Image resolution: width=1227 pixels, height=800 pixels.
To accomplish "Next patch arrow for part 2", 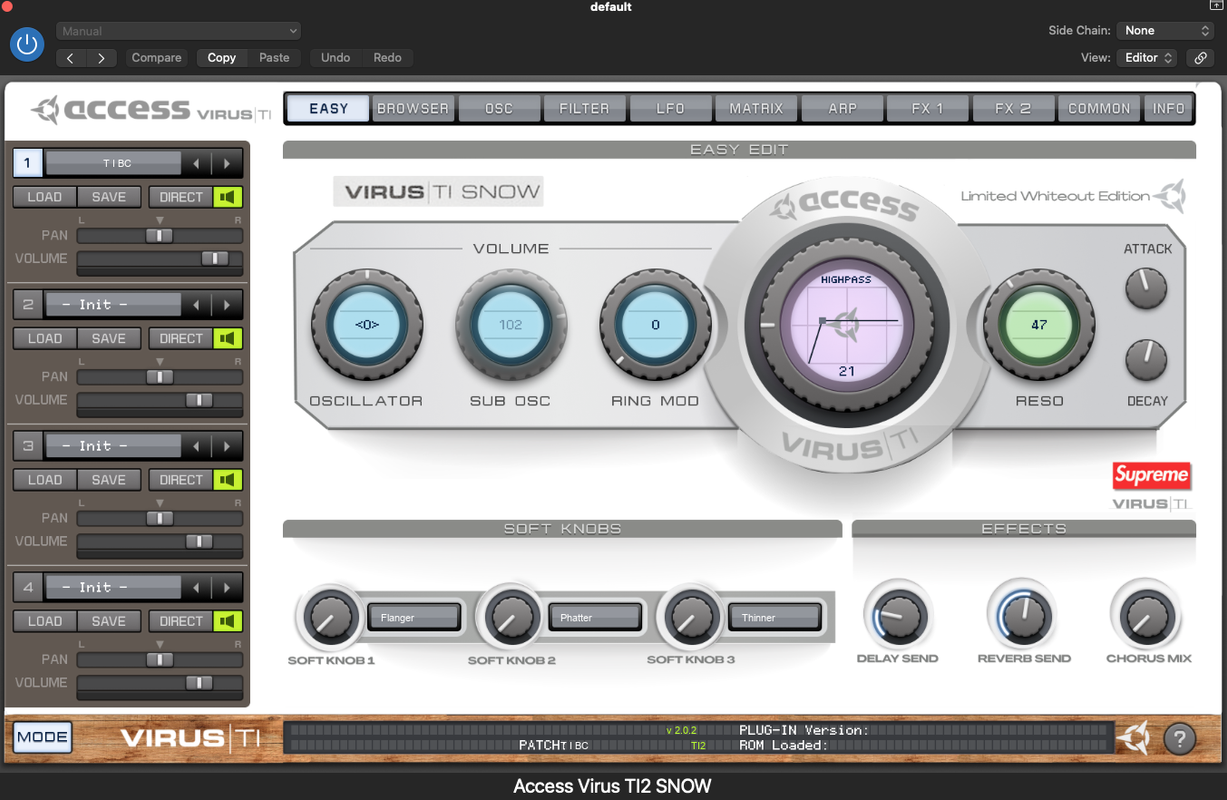I will [227, 304].
